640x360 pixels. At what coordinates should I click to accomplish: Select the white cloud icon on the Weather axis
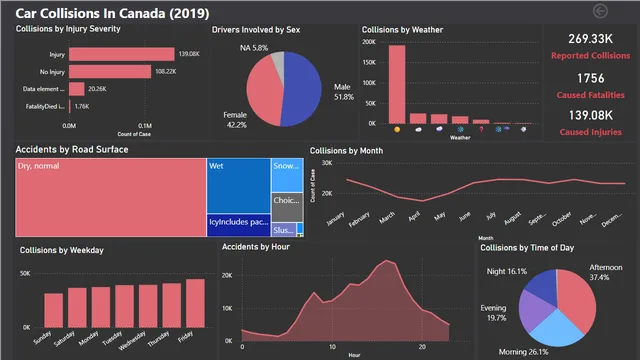[418, 129]
